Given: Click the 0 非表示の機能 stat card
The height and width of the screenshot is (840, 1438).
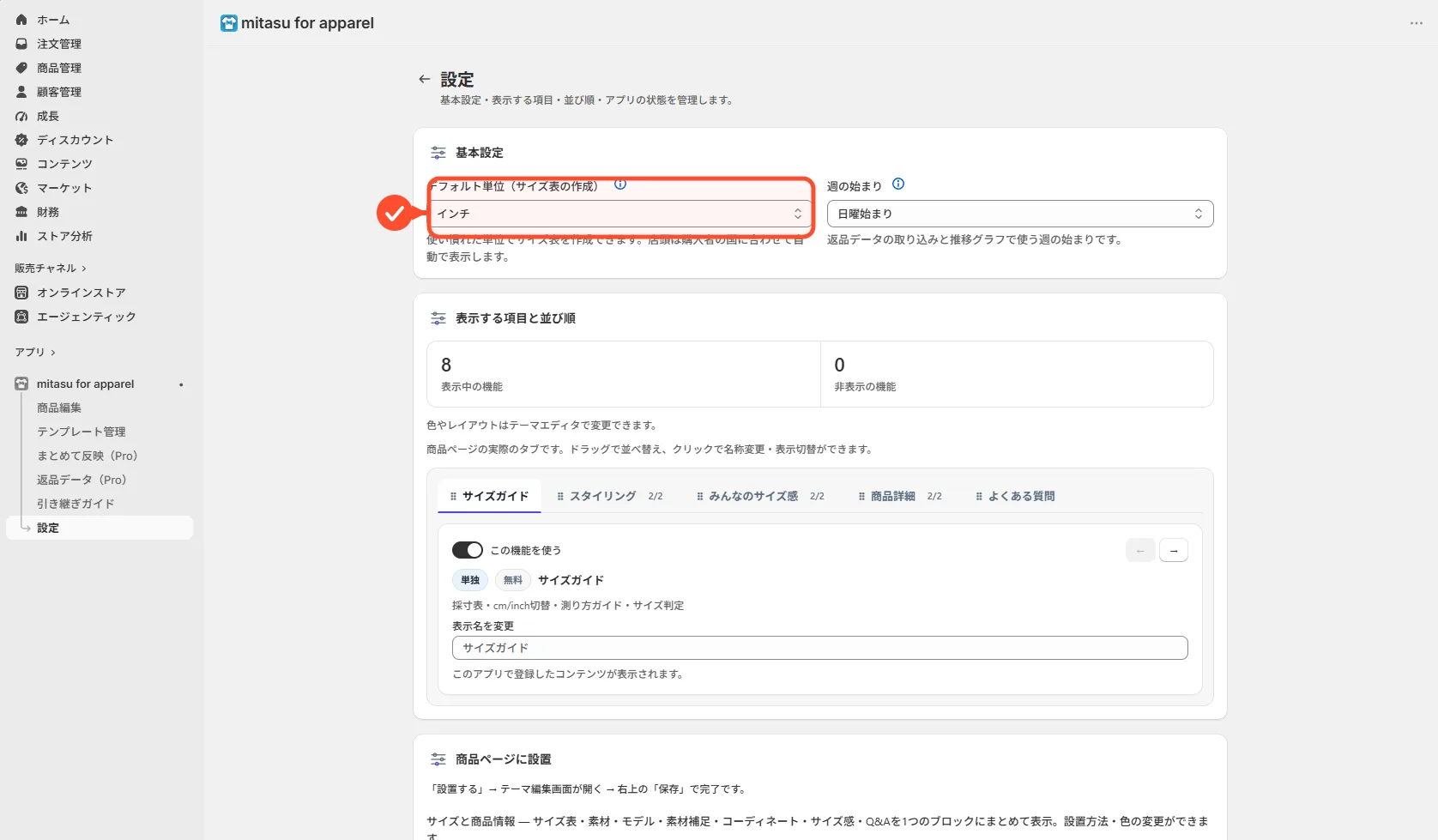Looking at the screenshot, I should pos(1017,374).
